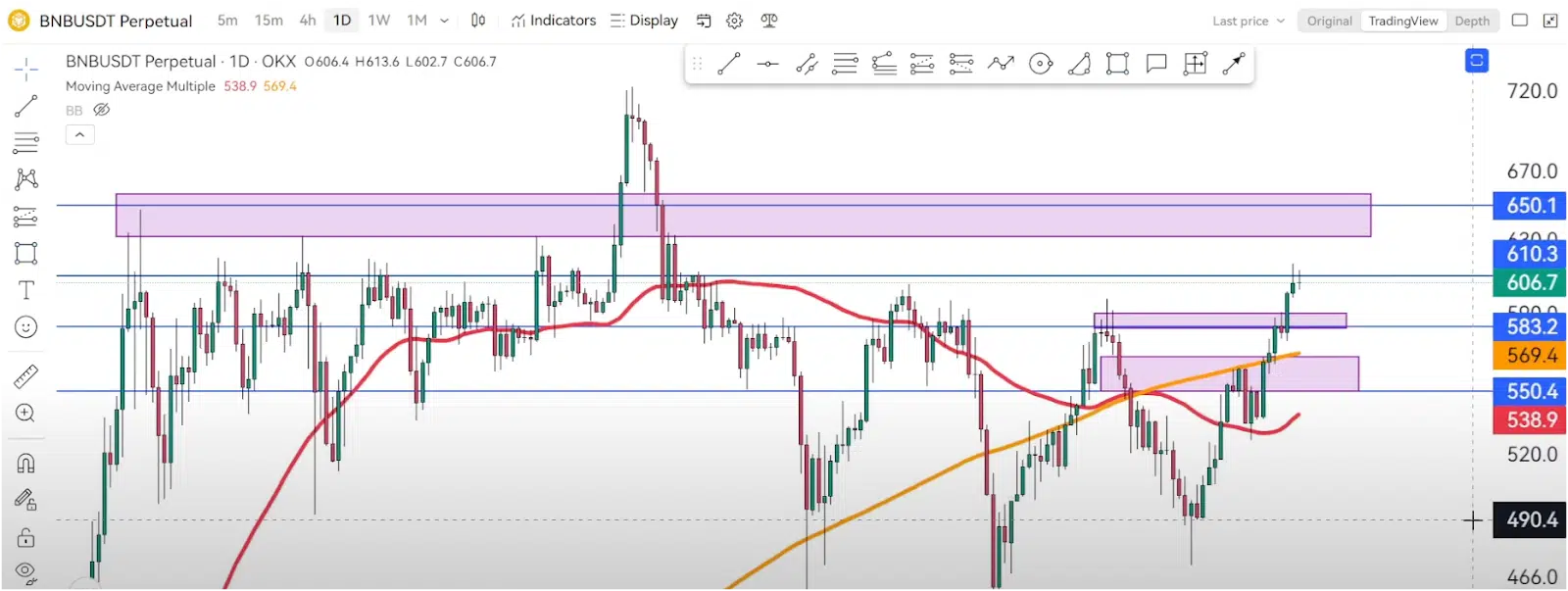
Task: Open the text annotation tool
Action: tap(26, 290)
